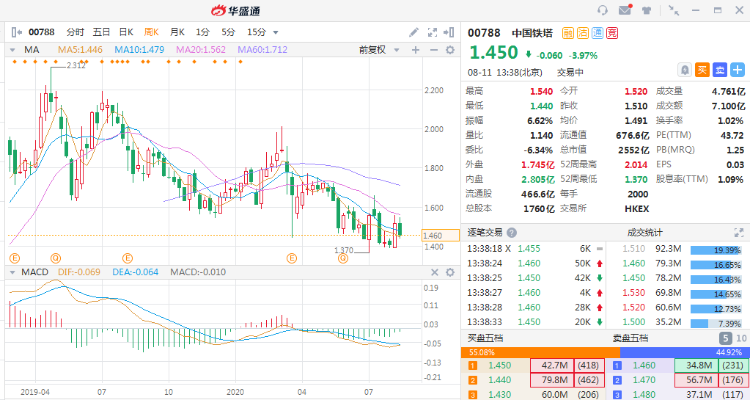Viewport: 750px width, 400px height.
Task: Zoom out chart with minus icon
Action: coord(433,50)
